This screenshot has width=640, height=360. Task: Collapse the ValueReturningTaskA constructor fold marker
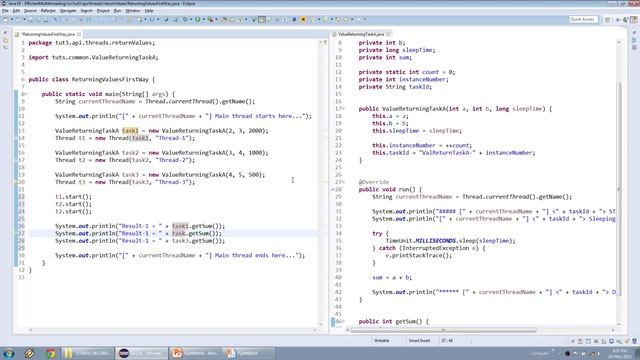pyautogui.click(x=344, y=109)
